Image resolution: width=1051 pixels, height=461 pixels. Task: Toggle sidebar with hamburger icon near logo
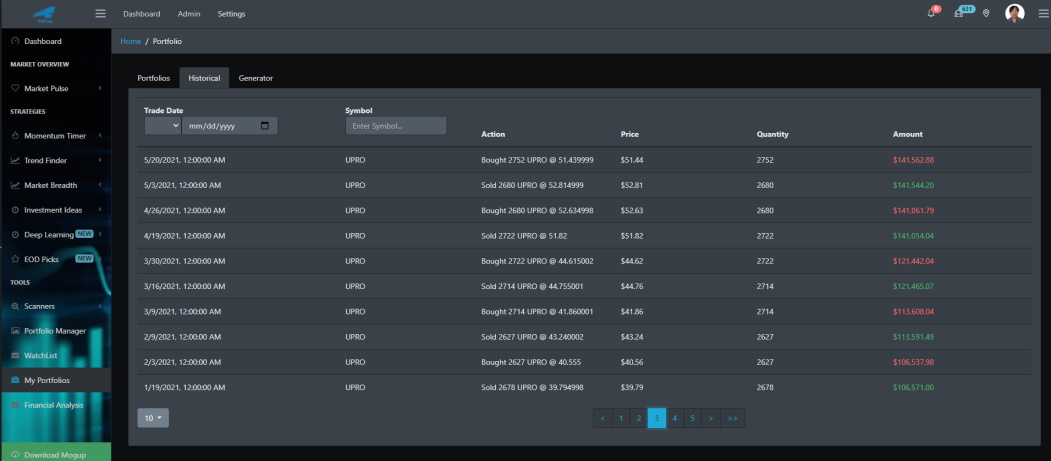(x=101, y=13)
